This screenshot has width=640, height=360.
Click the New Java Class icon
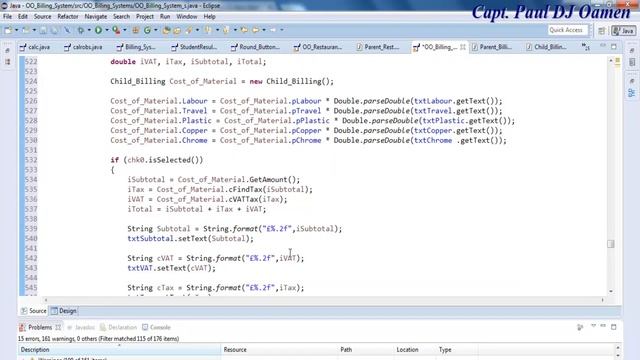point(147,30)
